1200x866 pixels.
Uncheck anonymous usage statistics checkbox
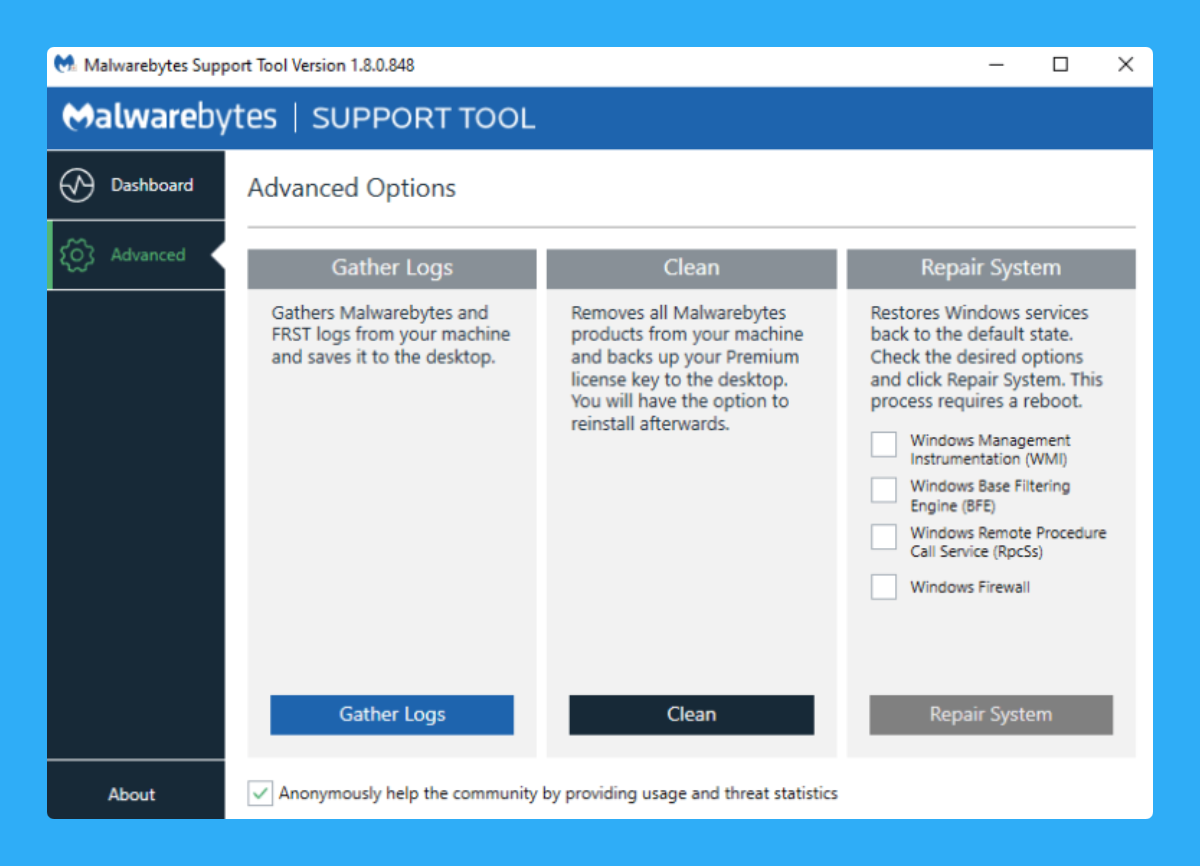(260, 793)
